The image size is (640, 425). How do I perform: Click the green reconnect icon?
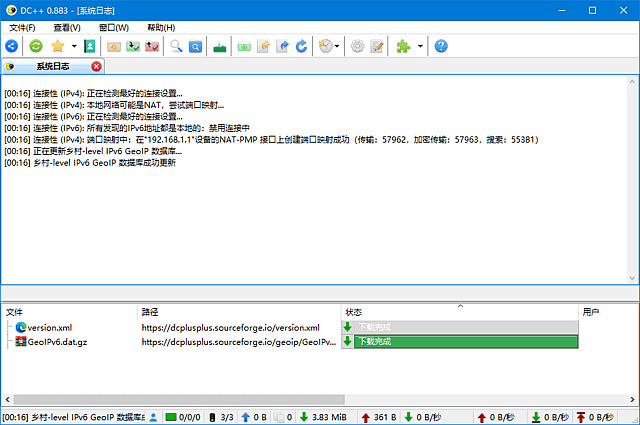[37, 46]
